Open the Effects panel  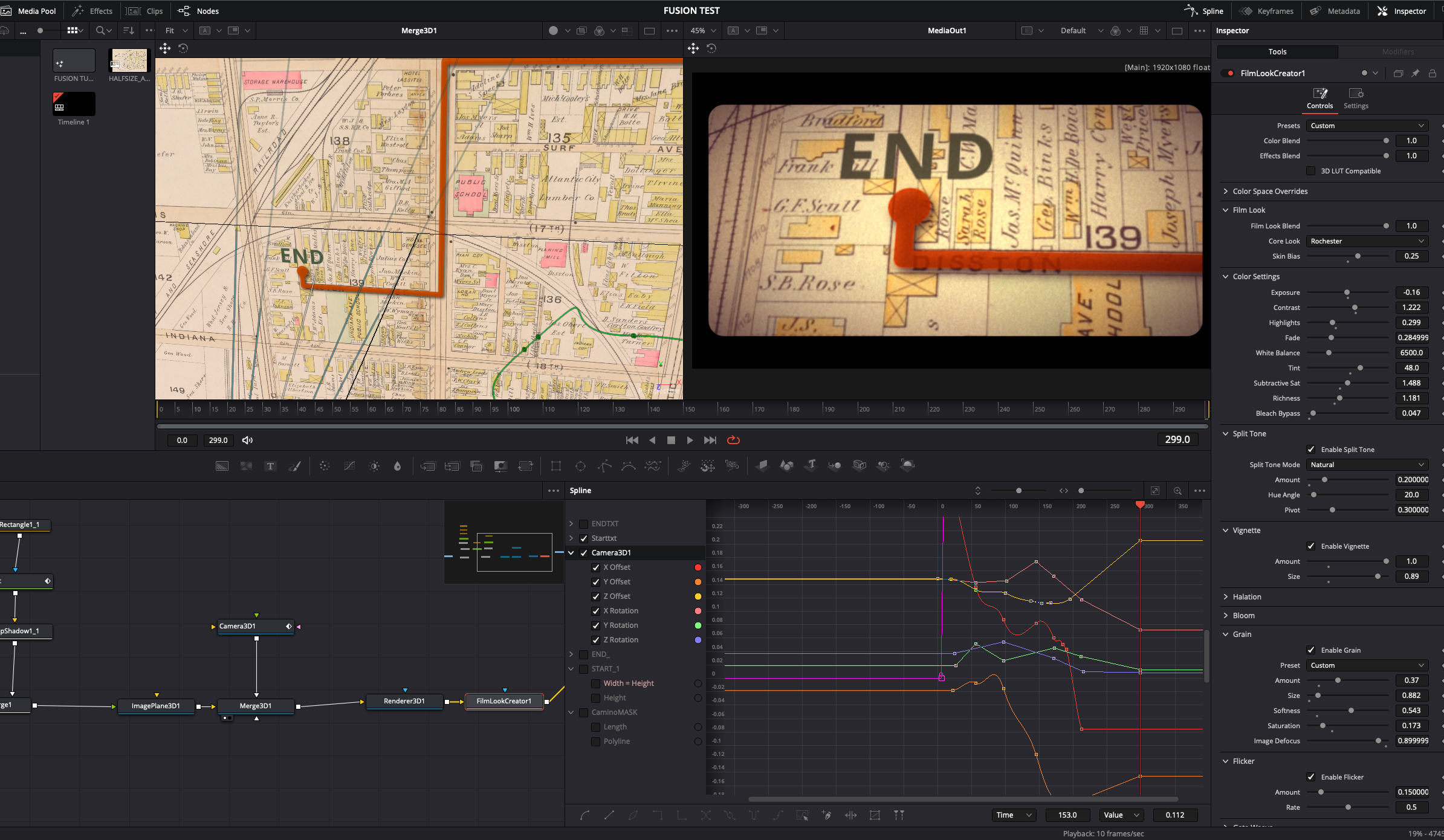[x=93, y=11]
